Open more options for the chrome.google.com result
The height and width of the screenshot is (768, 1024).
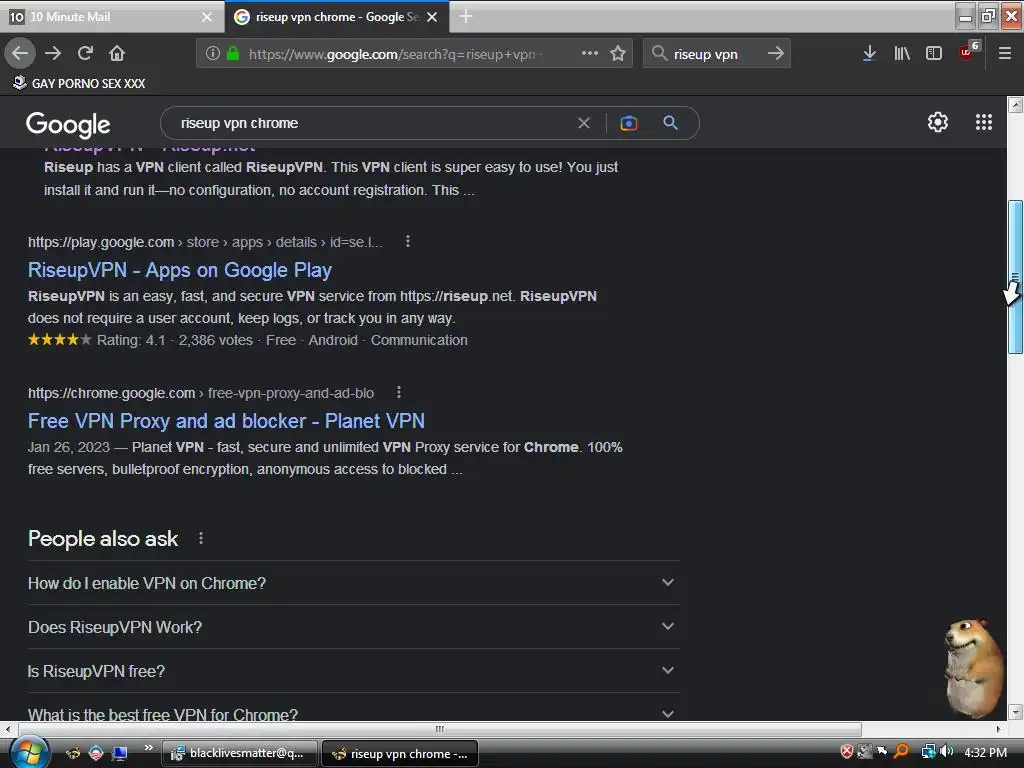click(x=399, y=392)
